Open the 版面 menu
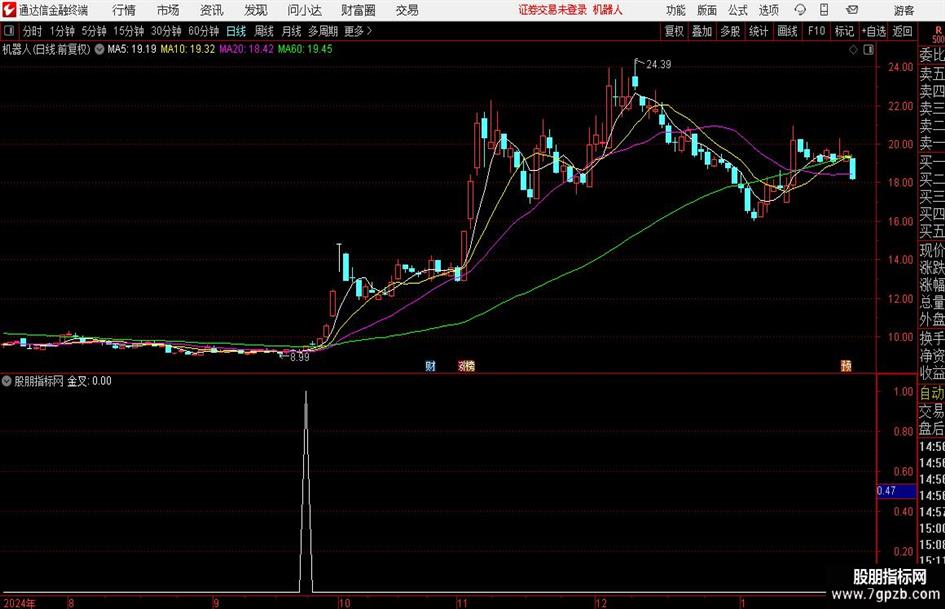Screen dimensions: 945x609 [706, 10]
